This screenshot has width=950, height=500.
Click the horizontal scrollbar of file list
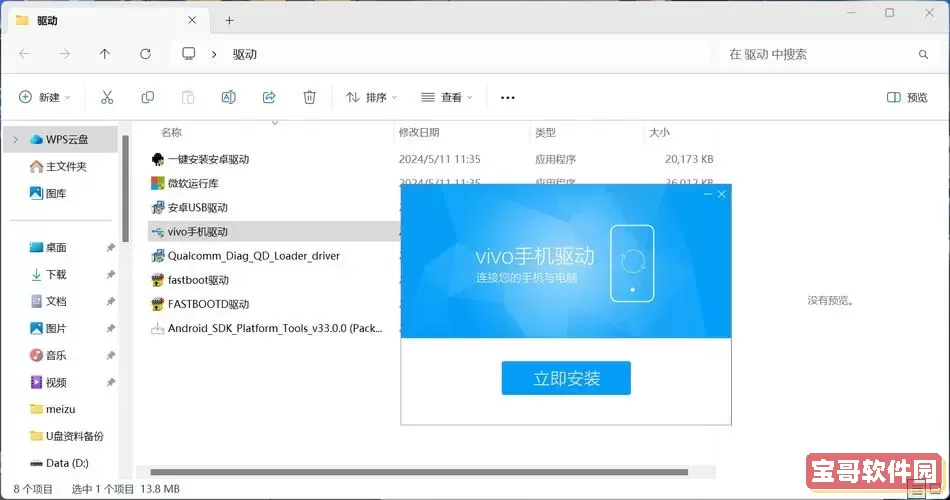click(x=419, y=472)
